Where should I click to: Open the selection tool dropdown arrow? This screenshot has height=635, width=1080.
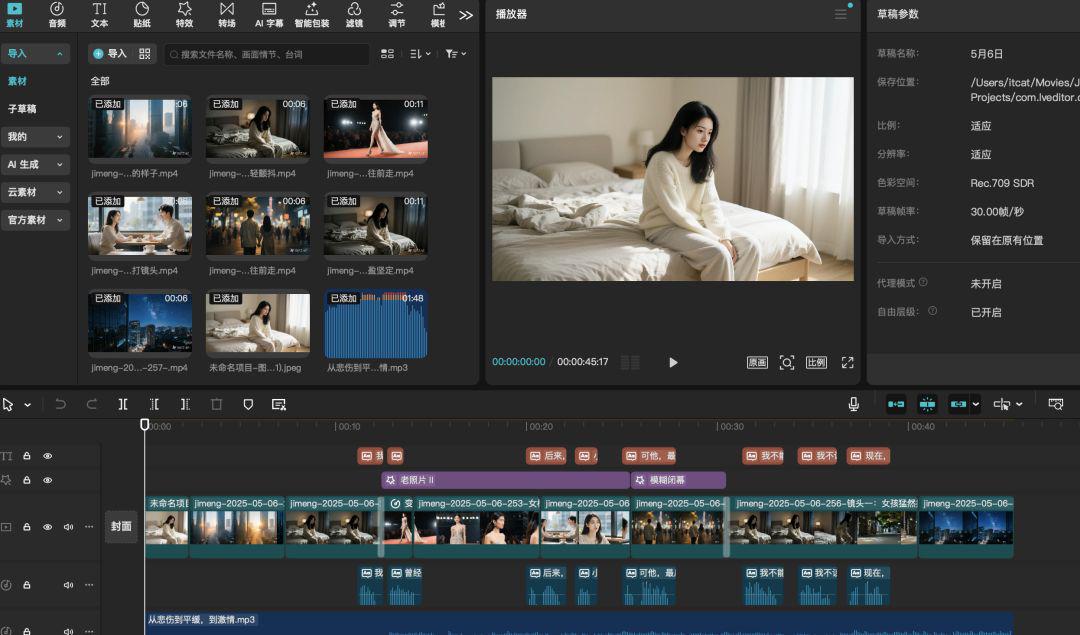pyautogui.click(x=27, y=404)
